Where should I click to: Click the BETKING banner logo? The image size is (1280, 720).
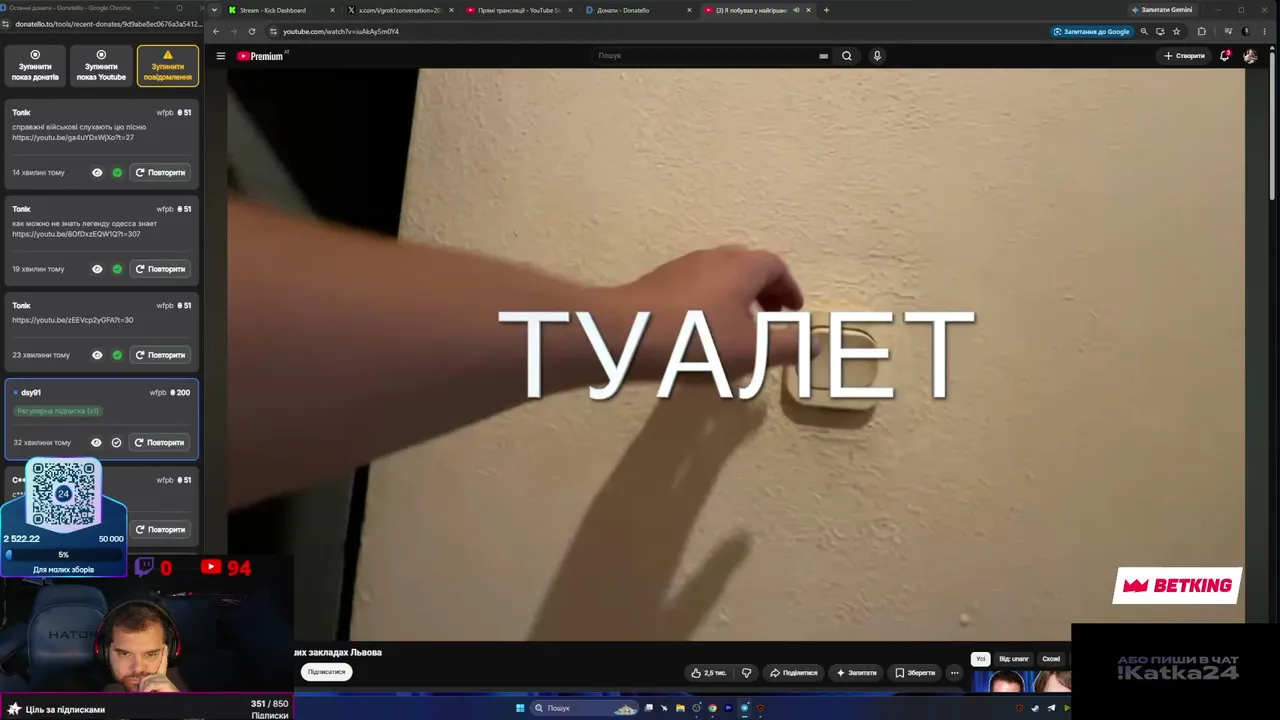(x=1177, y=586)
